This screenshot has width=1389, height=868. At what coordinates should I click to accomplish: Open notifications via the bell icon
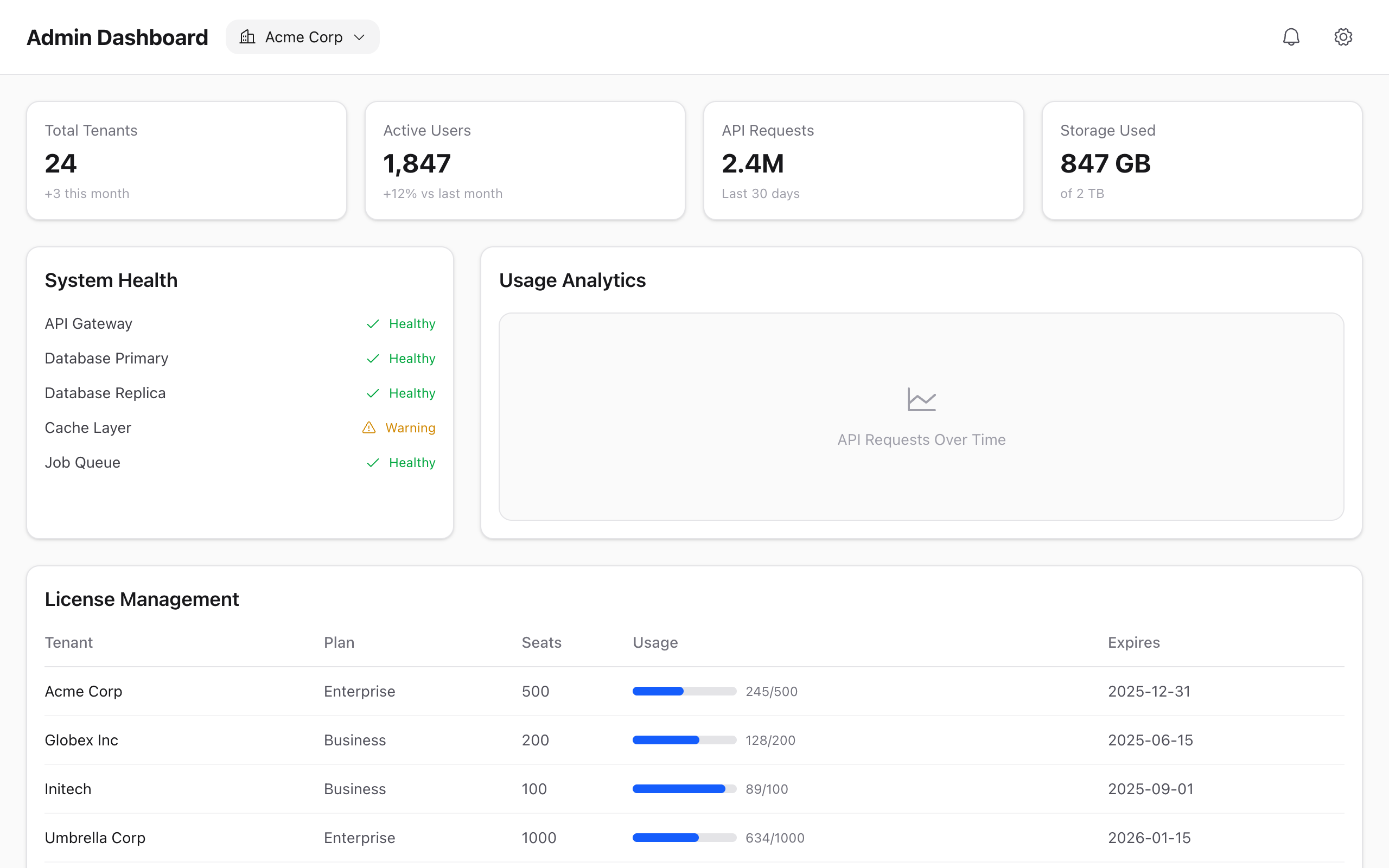1291,36
